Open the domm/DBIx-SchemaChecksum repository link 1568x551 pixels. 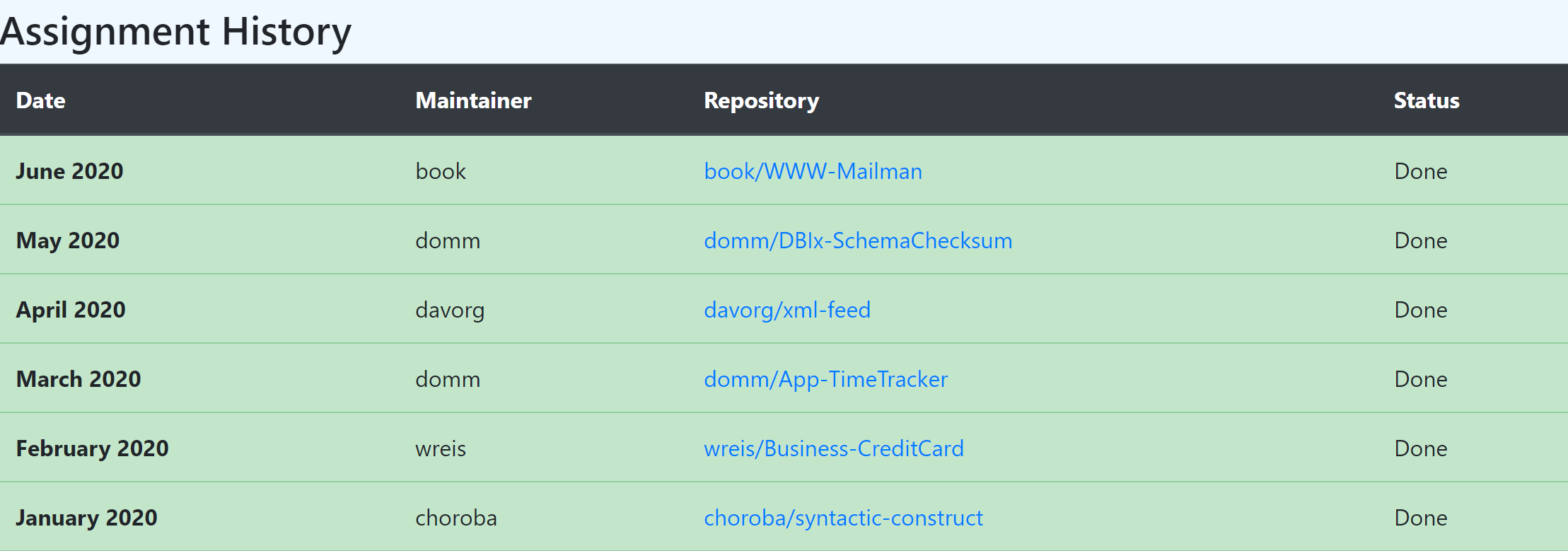[x=858, y=240]
